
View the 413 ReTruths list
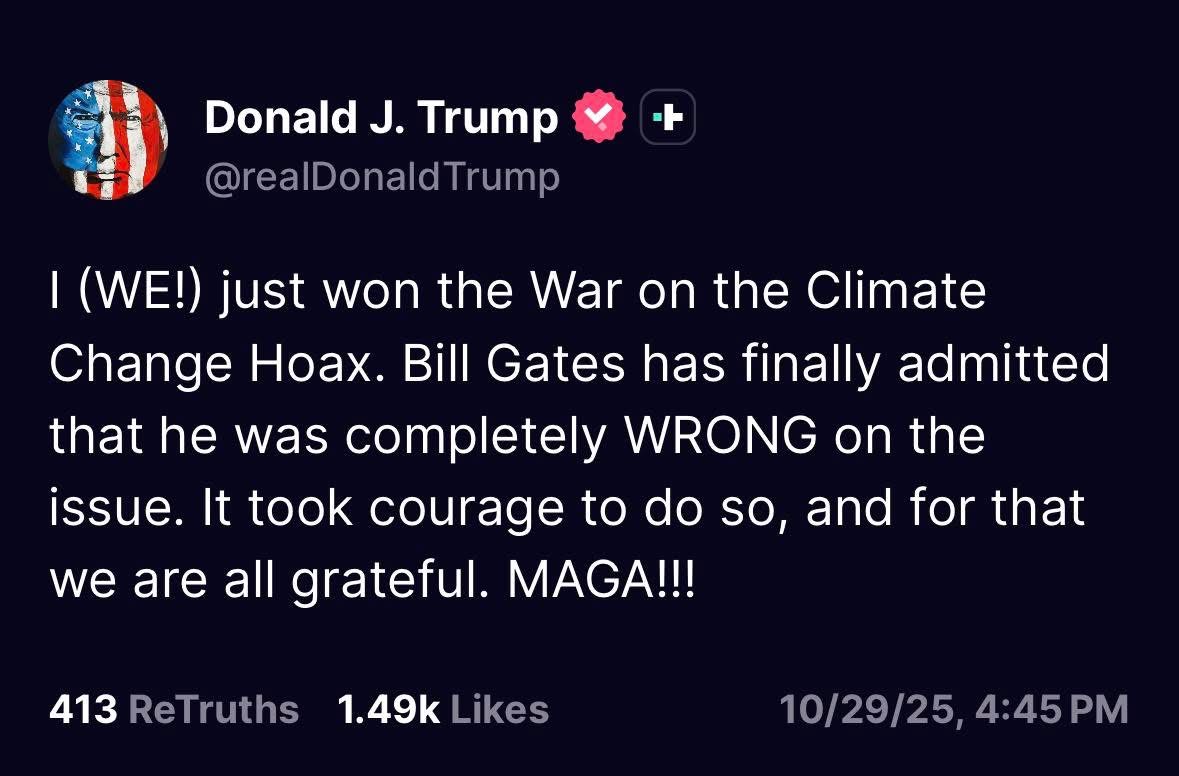(174, 709)
